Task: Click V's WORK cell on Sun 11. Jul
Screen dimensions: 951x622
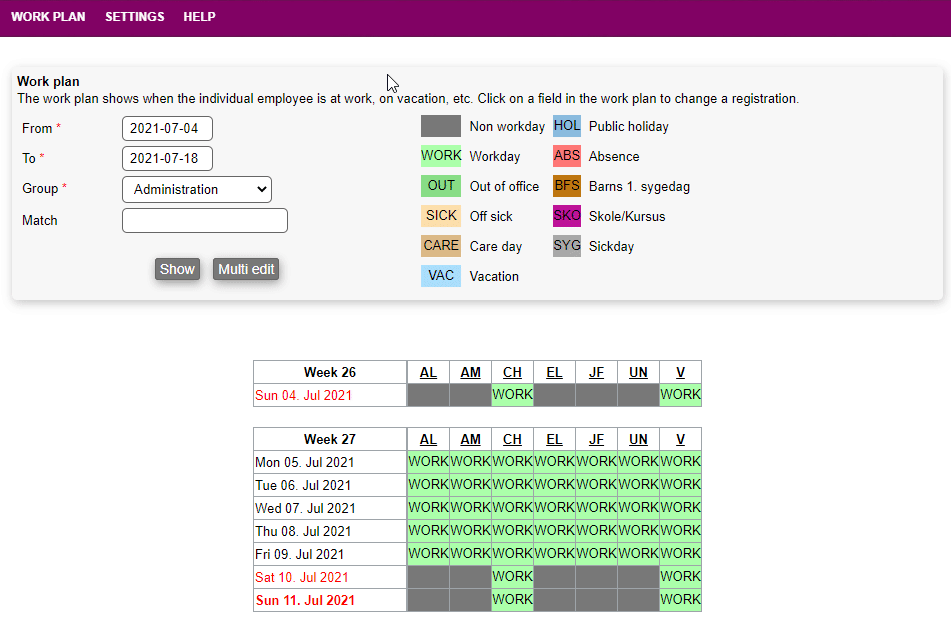Action: tap(680, 600)
